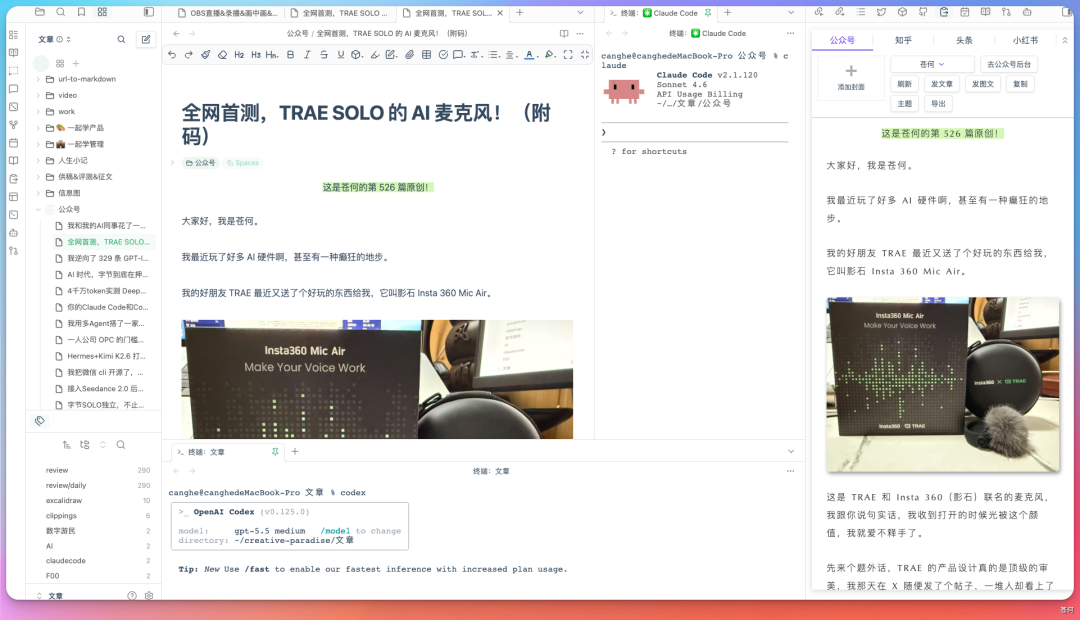This screenshot has width=1080, height=620.
Task: Undo the last edit
Action: (172, 55)
